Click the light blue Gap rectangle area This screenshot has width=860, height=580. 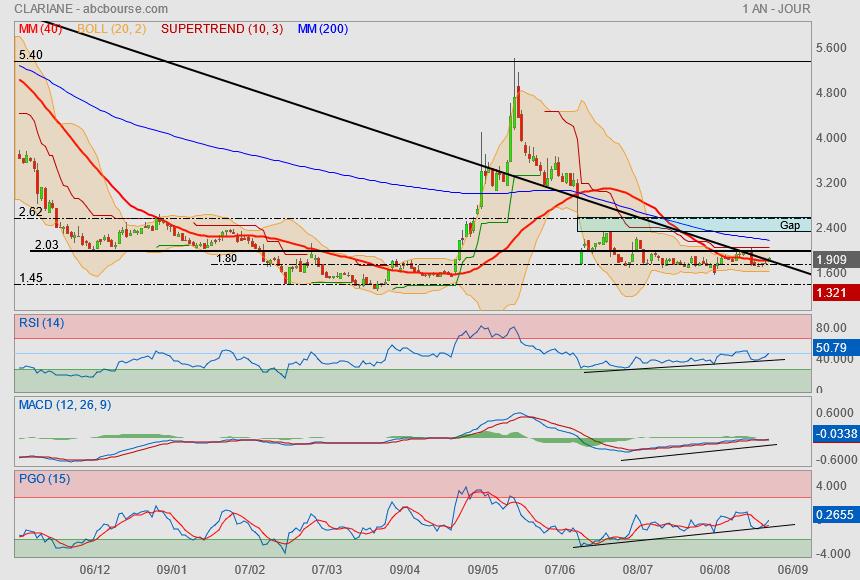pos(694,224)
